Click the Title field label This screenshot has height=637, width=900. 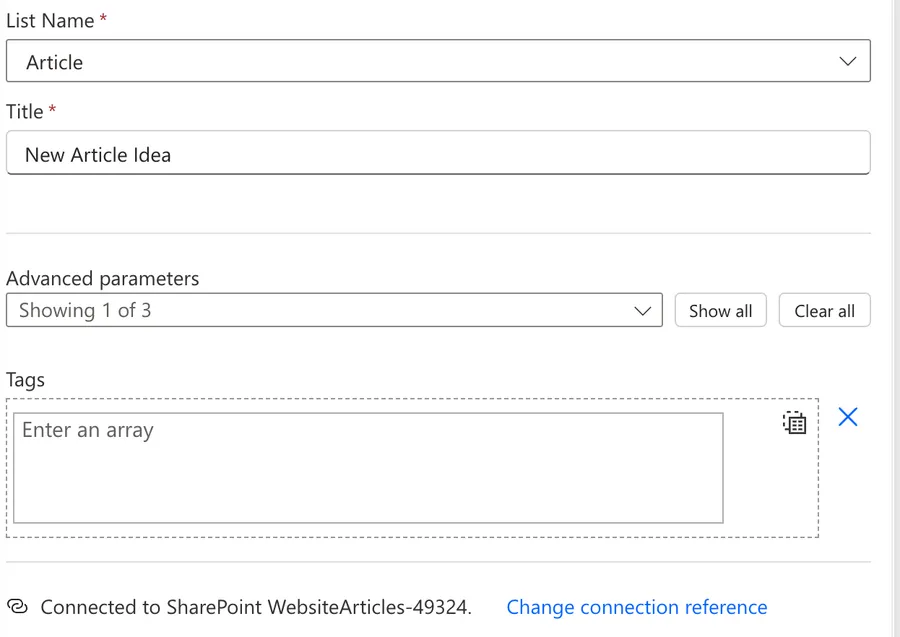pyautogui.click(x=25, y=111)
